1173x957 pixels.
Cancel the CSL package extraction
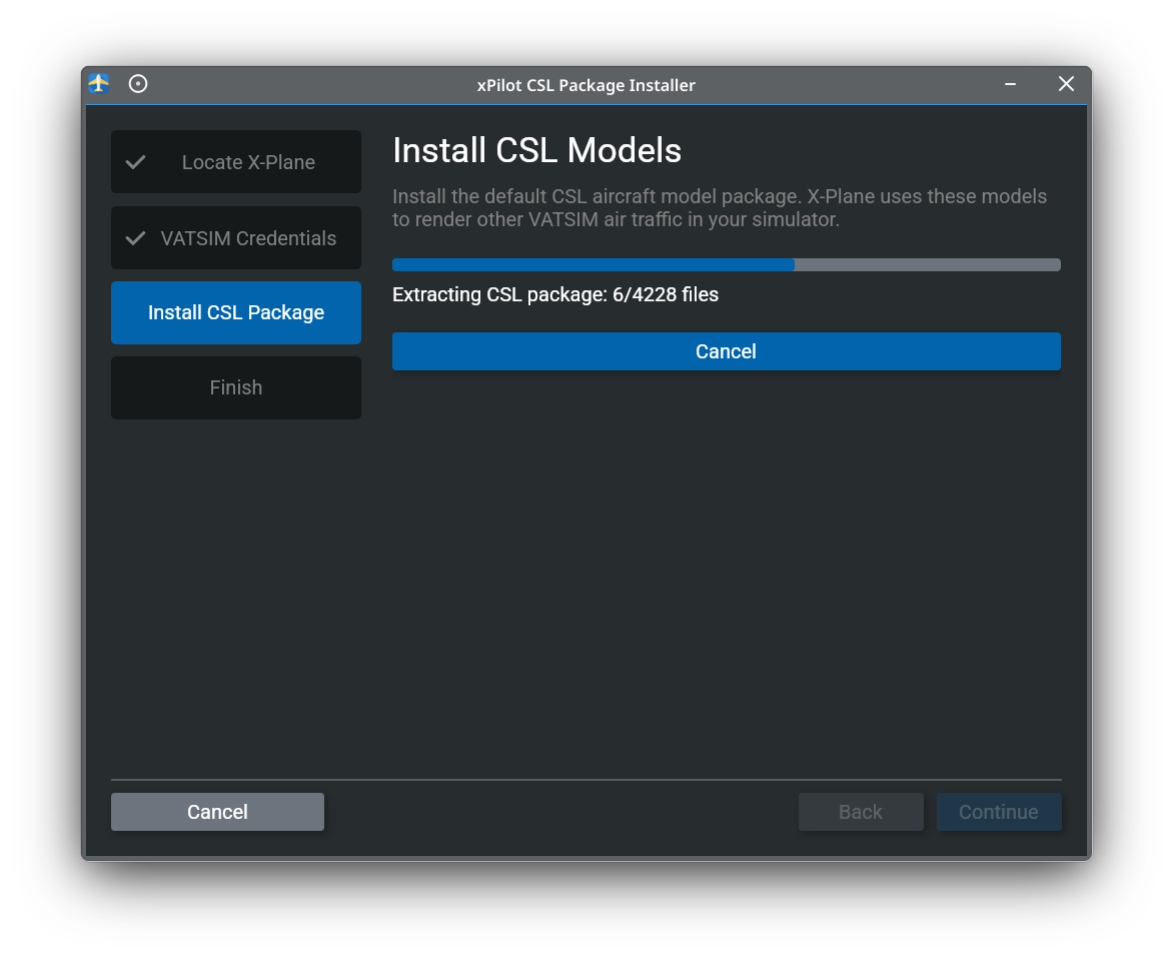[726, 351]
